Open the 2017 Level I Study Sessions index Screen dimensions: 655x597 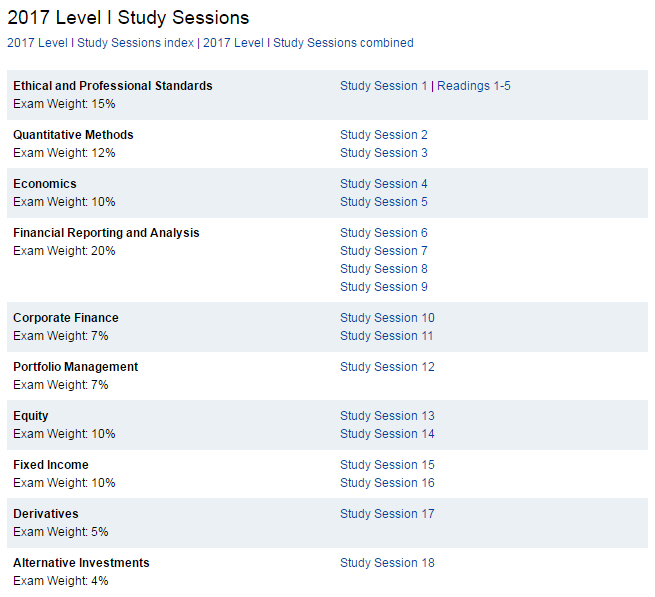100,43
